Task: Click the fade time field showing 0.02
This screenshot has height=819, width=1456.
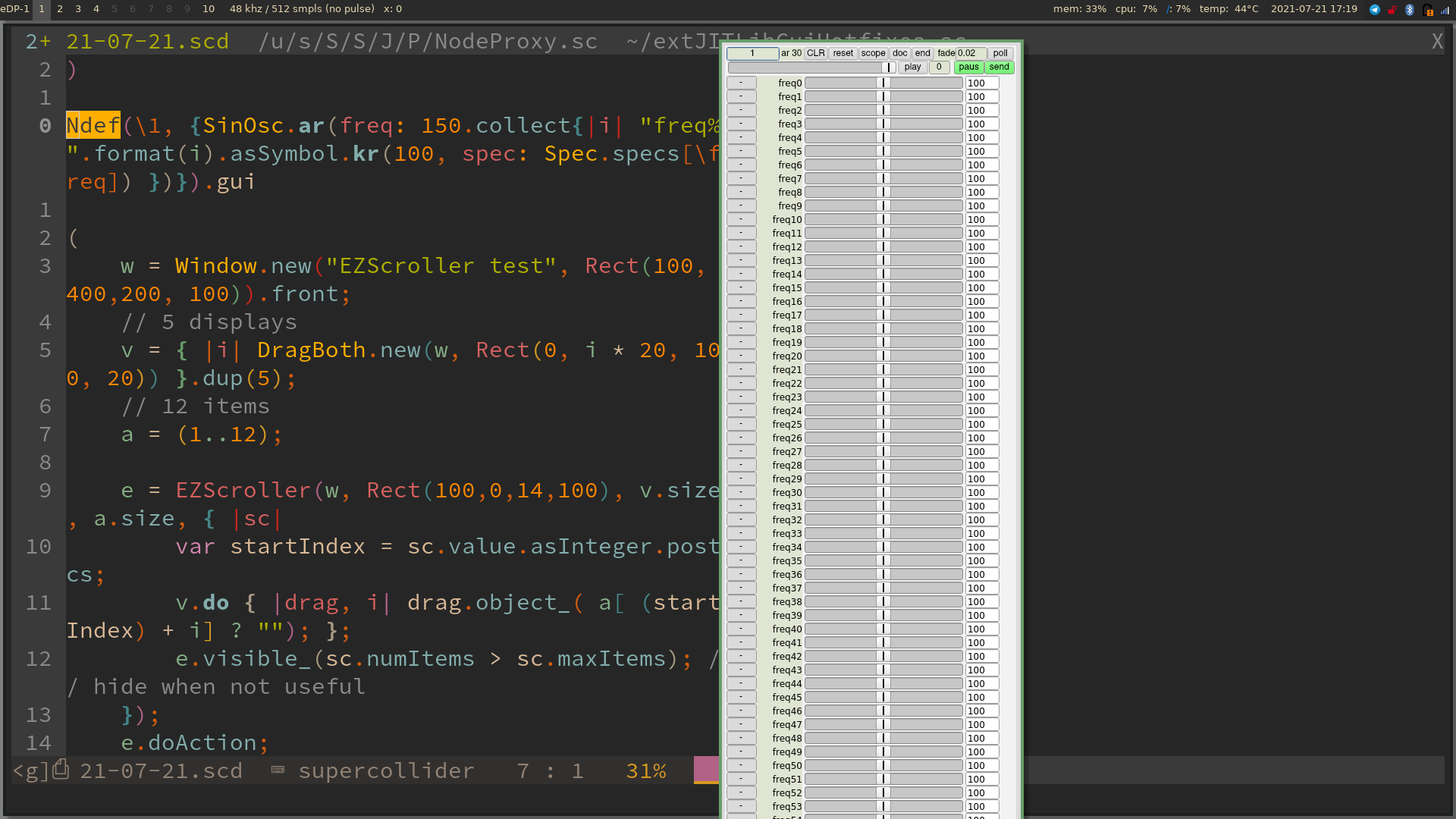Action: (x=969, y=53)
